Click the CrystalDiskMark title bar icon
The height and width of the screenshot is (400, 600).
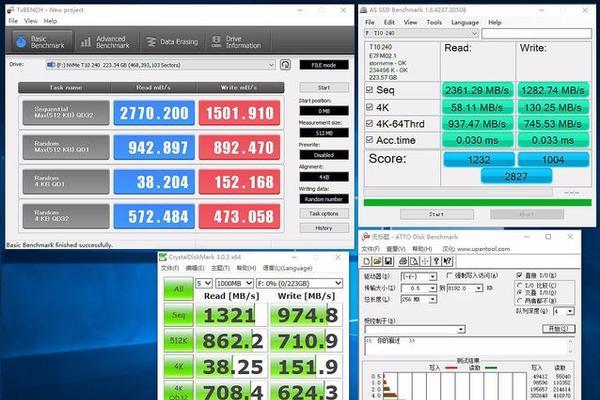(x=163, y=257)
